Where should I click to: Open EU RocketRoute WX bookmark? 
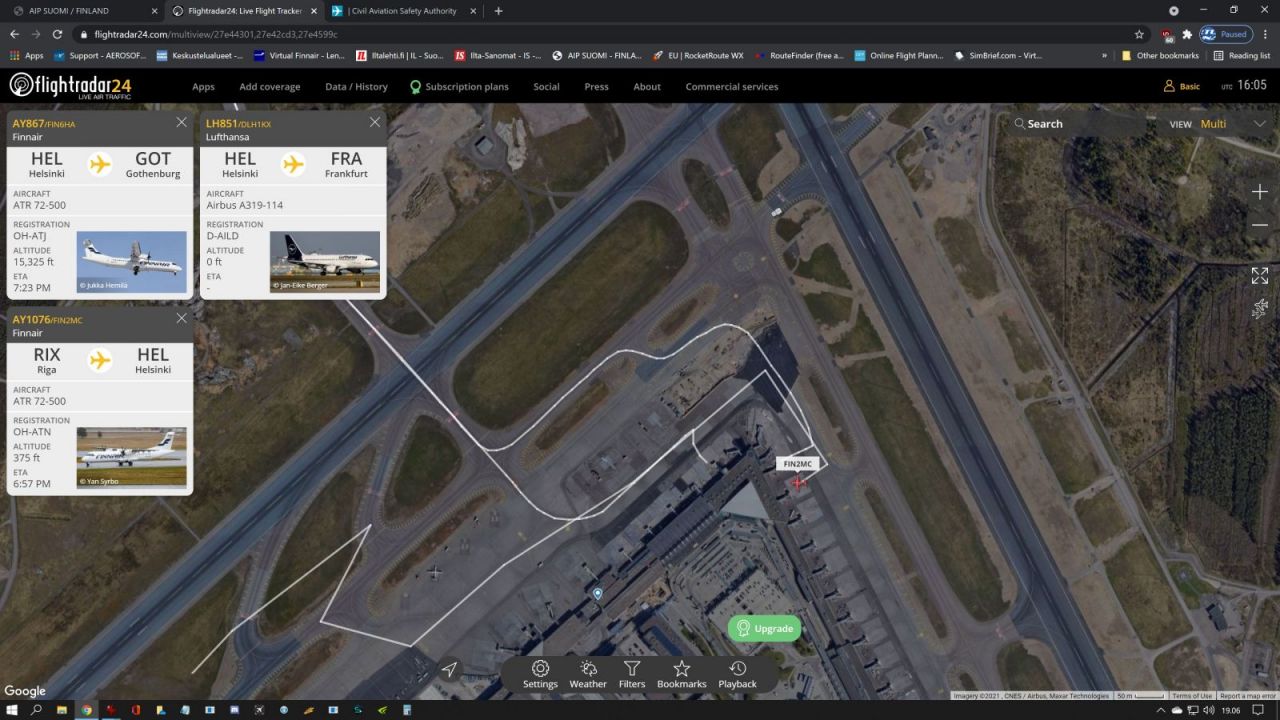(x=698, y=56)
